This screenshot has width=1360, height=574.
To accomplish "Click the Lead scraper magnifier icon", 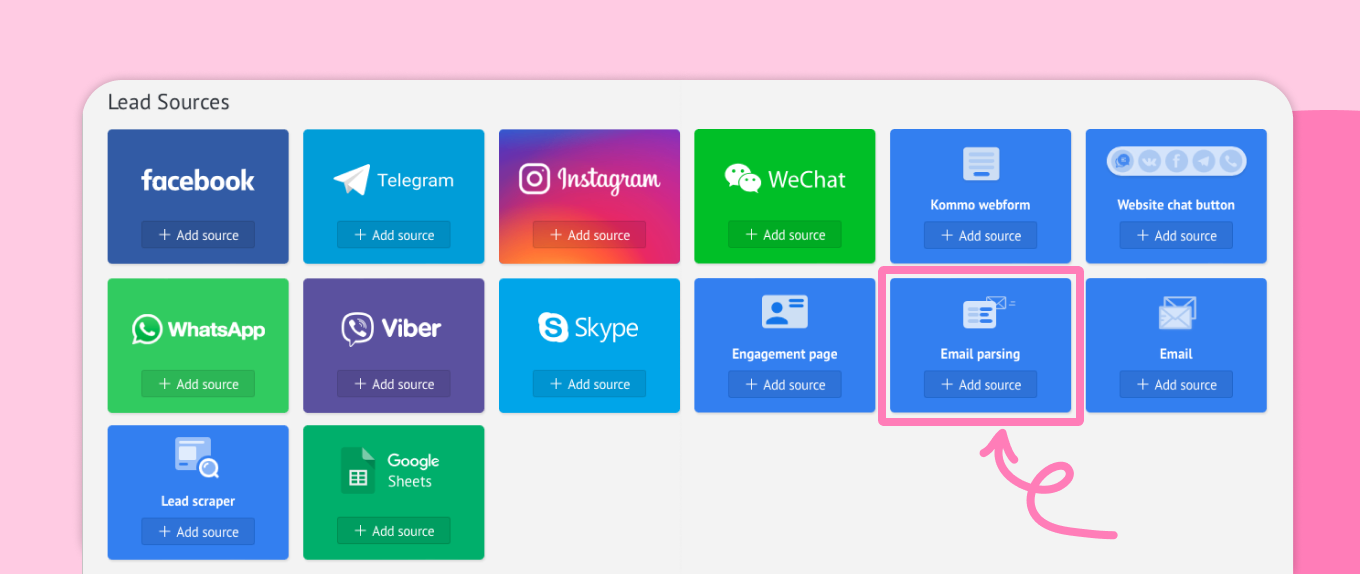I will tap(197, 458).
